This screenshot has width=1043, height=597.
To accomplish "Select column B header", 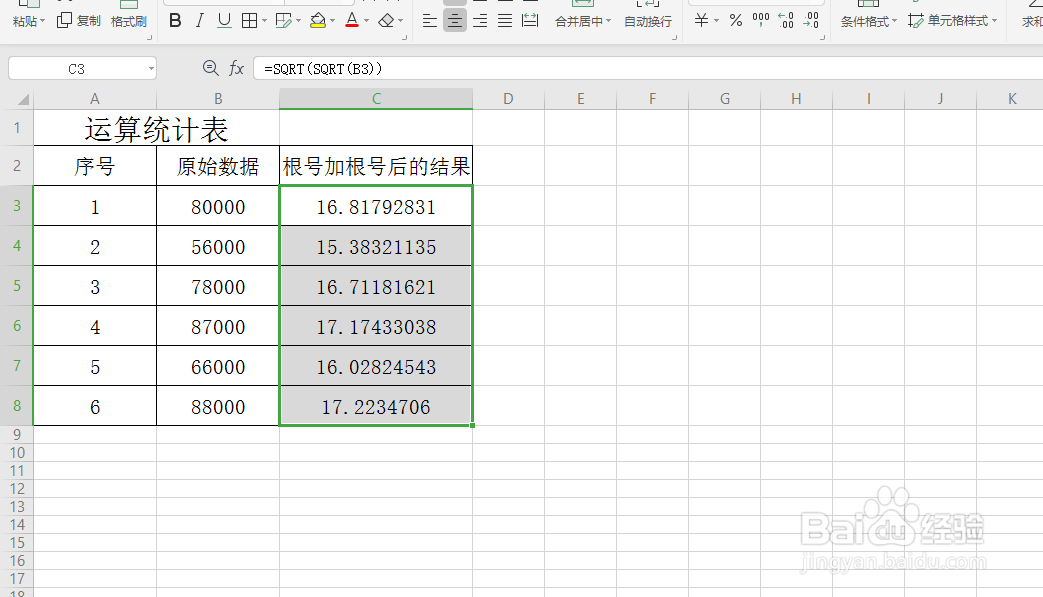I will 218,99.
